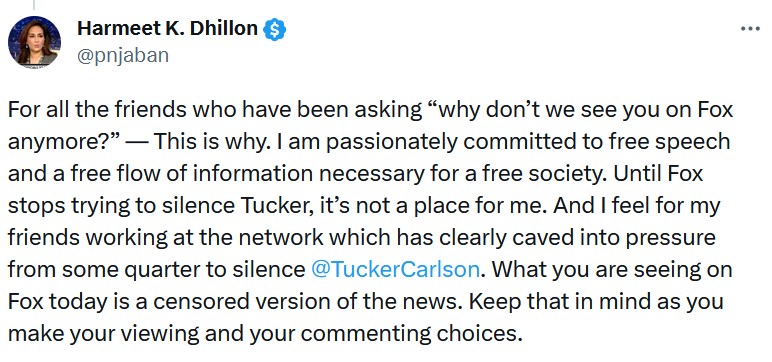Image resolution: width=772 pixels, height=362 pixels.
Task: Visit the @pnjaban handle link
Action: point(123,55)
